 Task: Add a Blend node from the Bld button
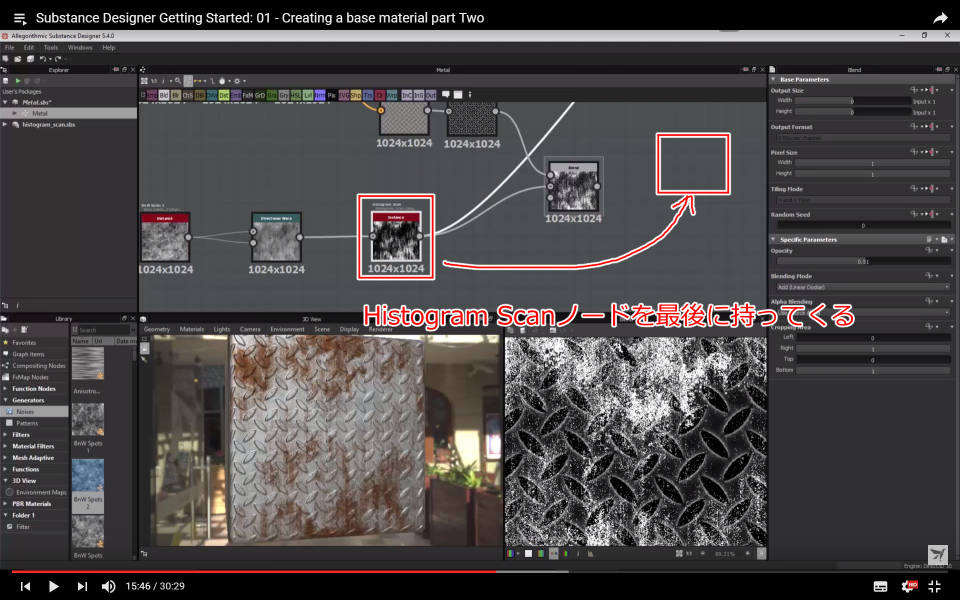click(163, 96)
